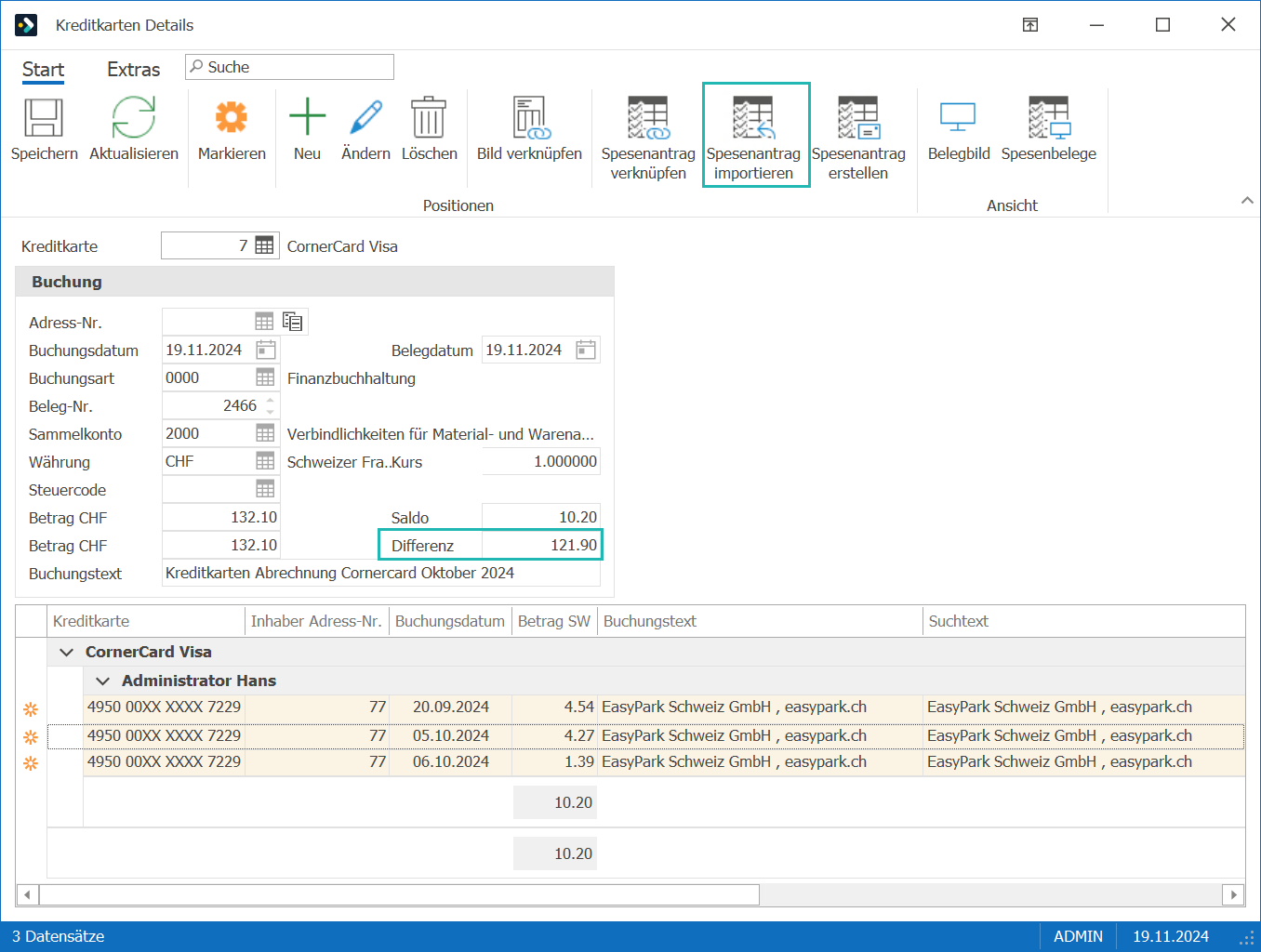
Task: Collapse the ribbon with the chevron
Action: (x=1247, y=201)
